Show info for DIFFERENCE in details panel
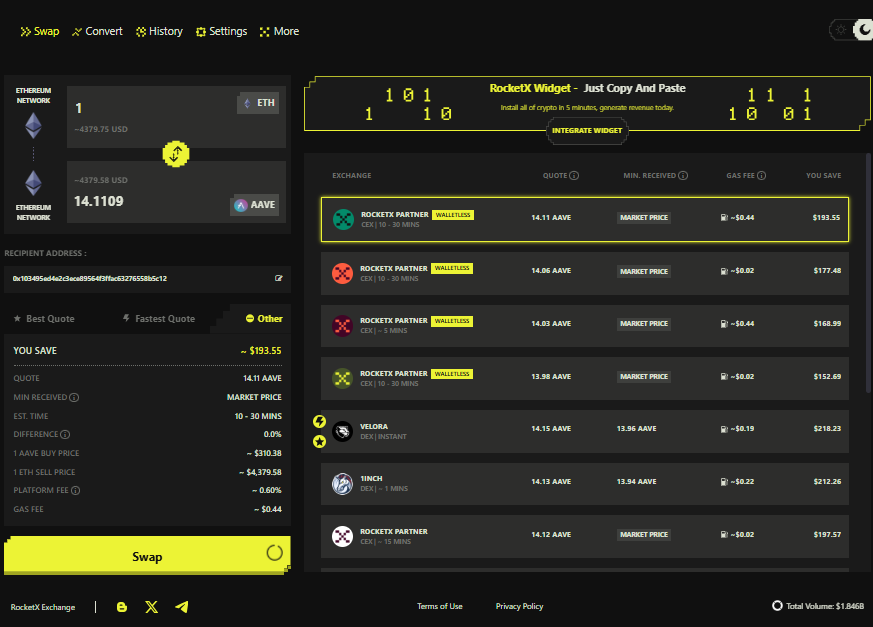873x627 pixels. pos(65,434)
